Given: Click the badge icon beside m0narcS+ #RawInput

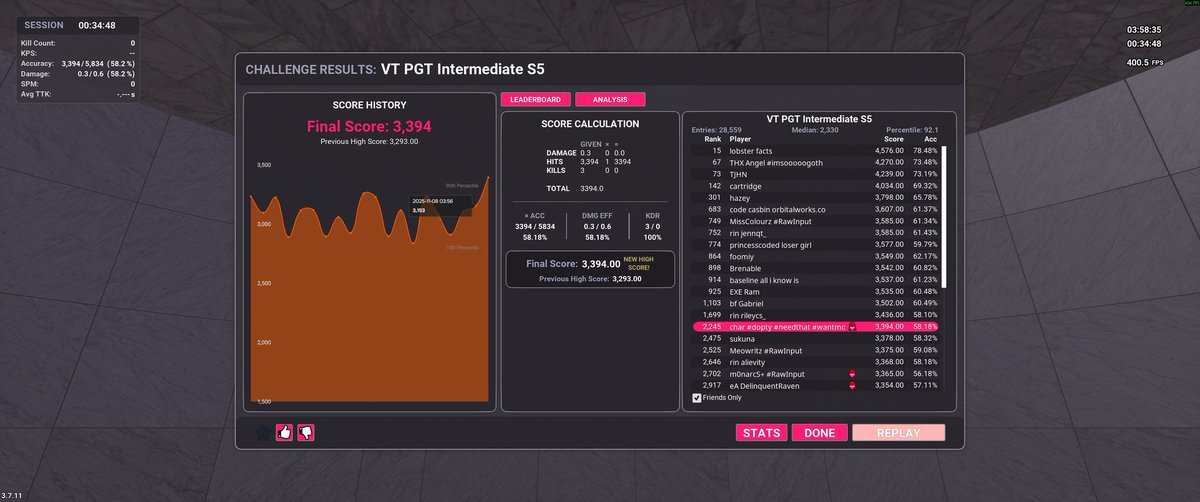Looking at the screenshot, I should 851,374.
